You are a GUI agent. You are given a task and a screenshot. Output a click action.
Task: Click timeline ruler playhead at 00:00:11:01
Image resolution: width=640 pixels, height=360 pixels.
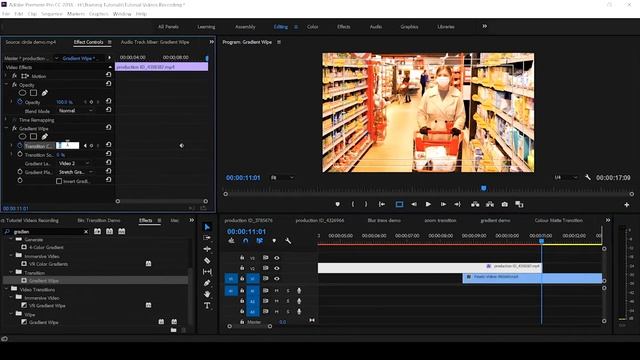[542, 241]
